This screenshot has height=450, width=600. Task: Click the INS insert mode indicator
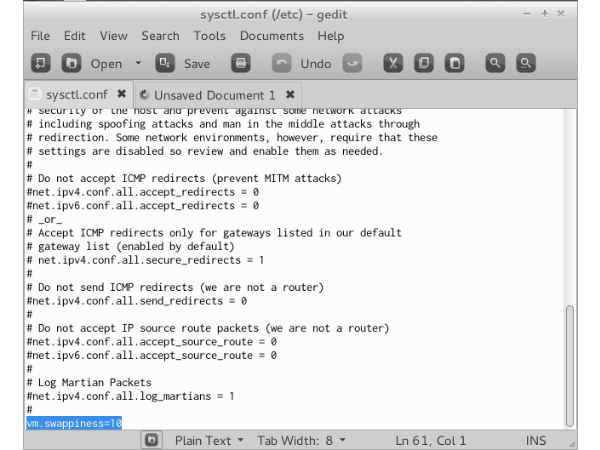(536, 440)
